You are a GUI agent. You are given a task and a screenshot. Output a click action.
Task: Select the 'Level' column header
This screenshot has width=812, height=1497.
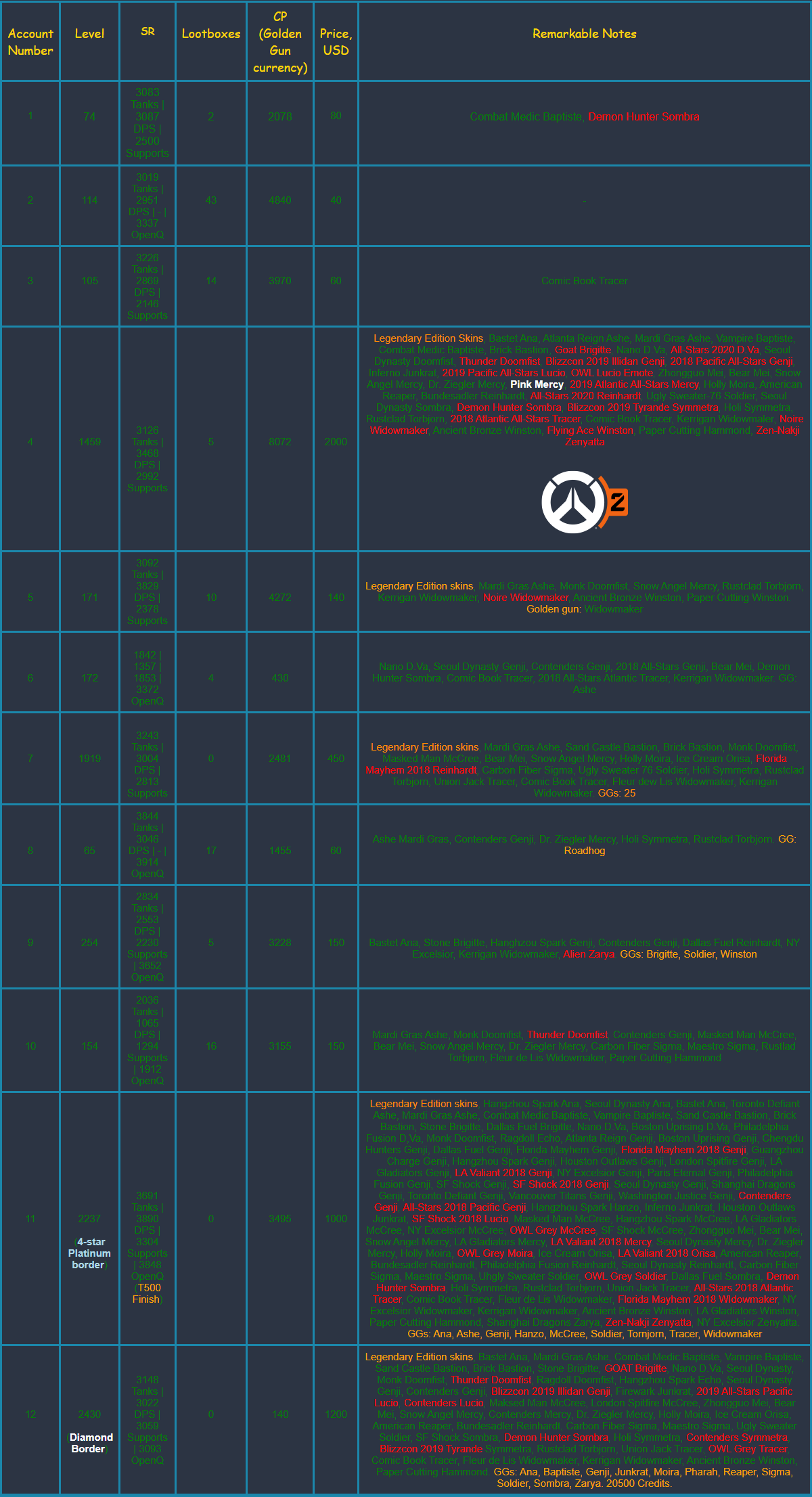89,34
